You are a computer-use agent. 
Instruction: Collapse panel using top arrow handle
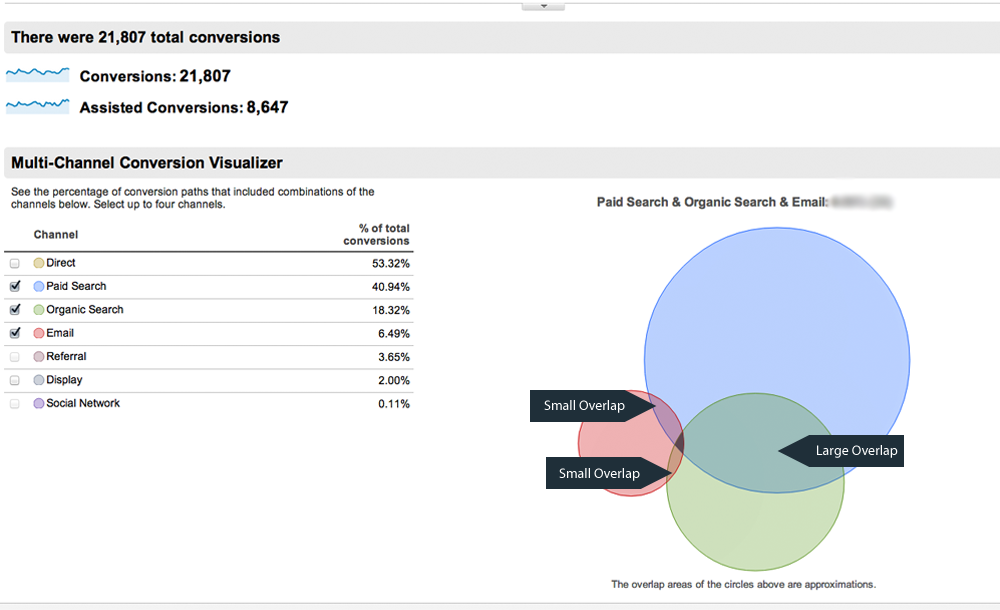click(543, 6)
